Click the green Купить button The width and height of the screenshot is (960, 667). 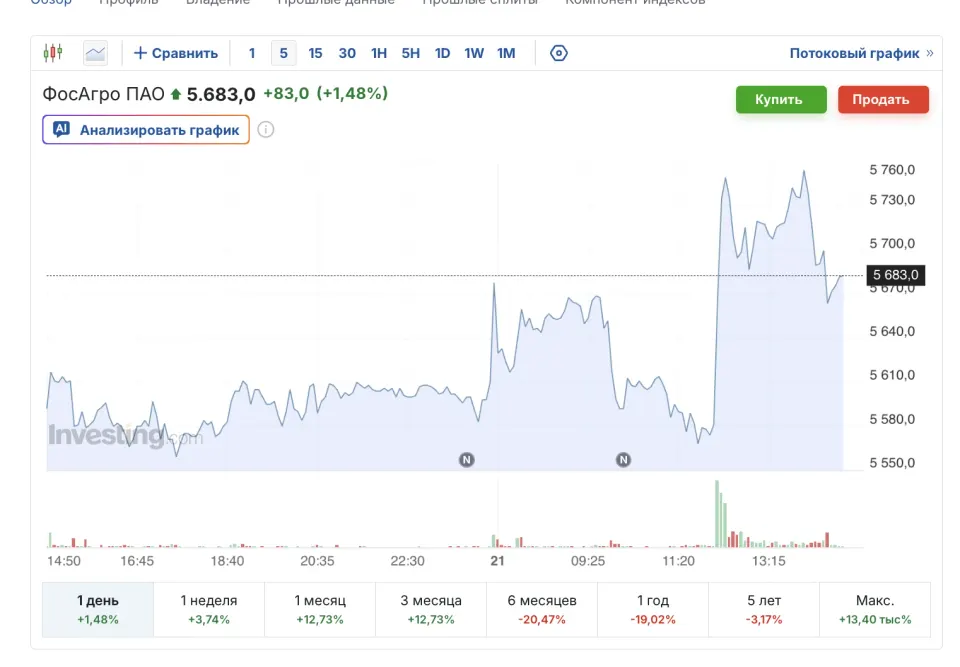coord(781,99)
